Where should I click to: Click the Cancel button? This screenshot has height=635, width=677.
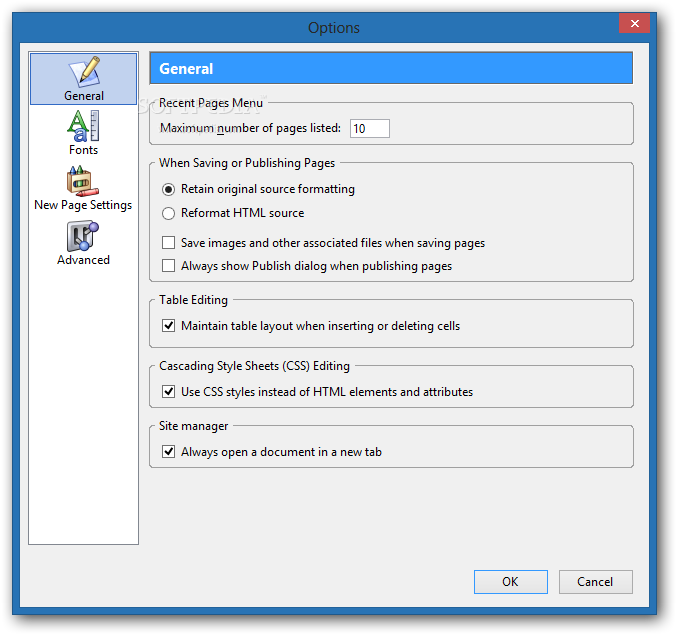pos(595,581)
